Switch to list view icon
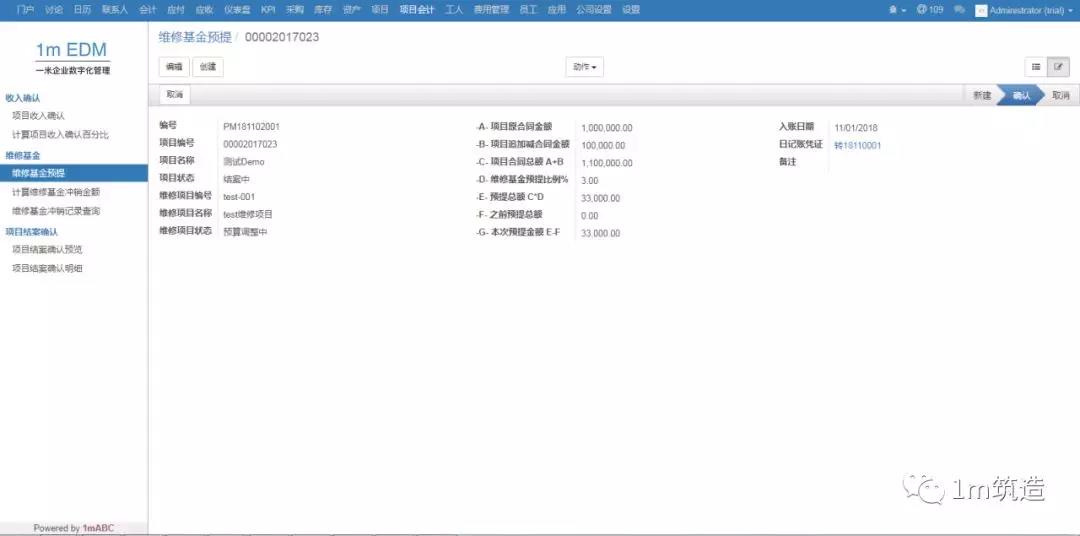This screenshot has width=1080, height=536. pos(1036,67)
